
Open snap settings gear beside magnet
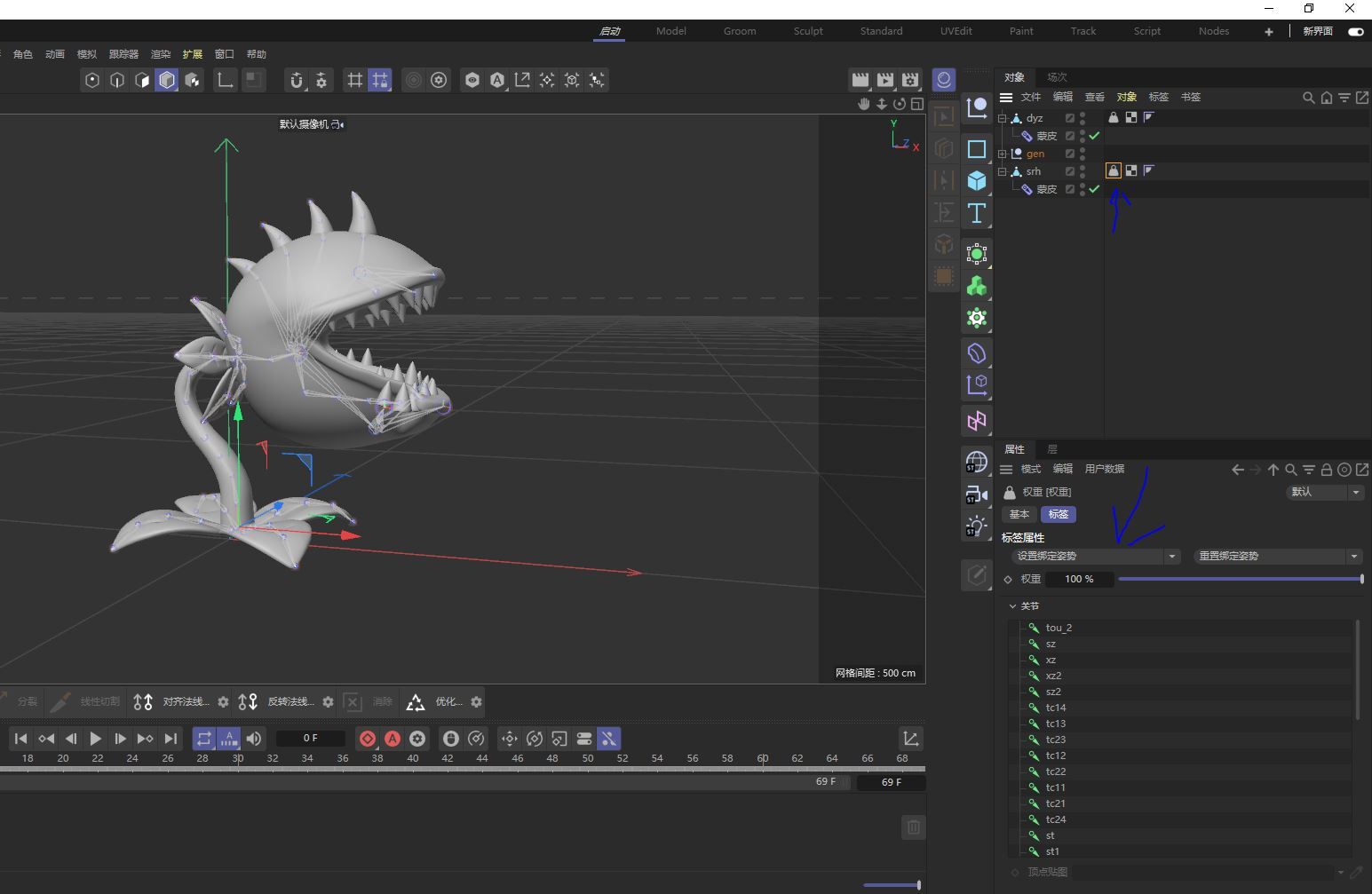(321, 80)
